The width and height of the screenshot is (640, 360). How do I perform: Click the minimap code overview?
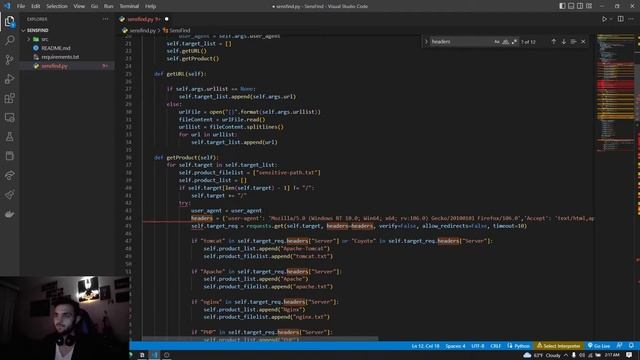point(615,94)
